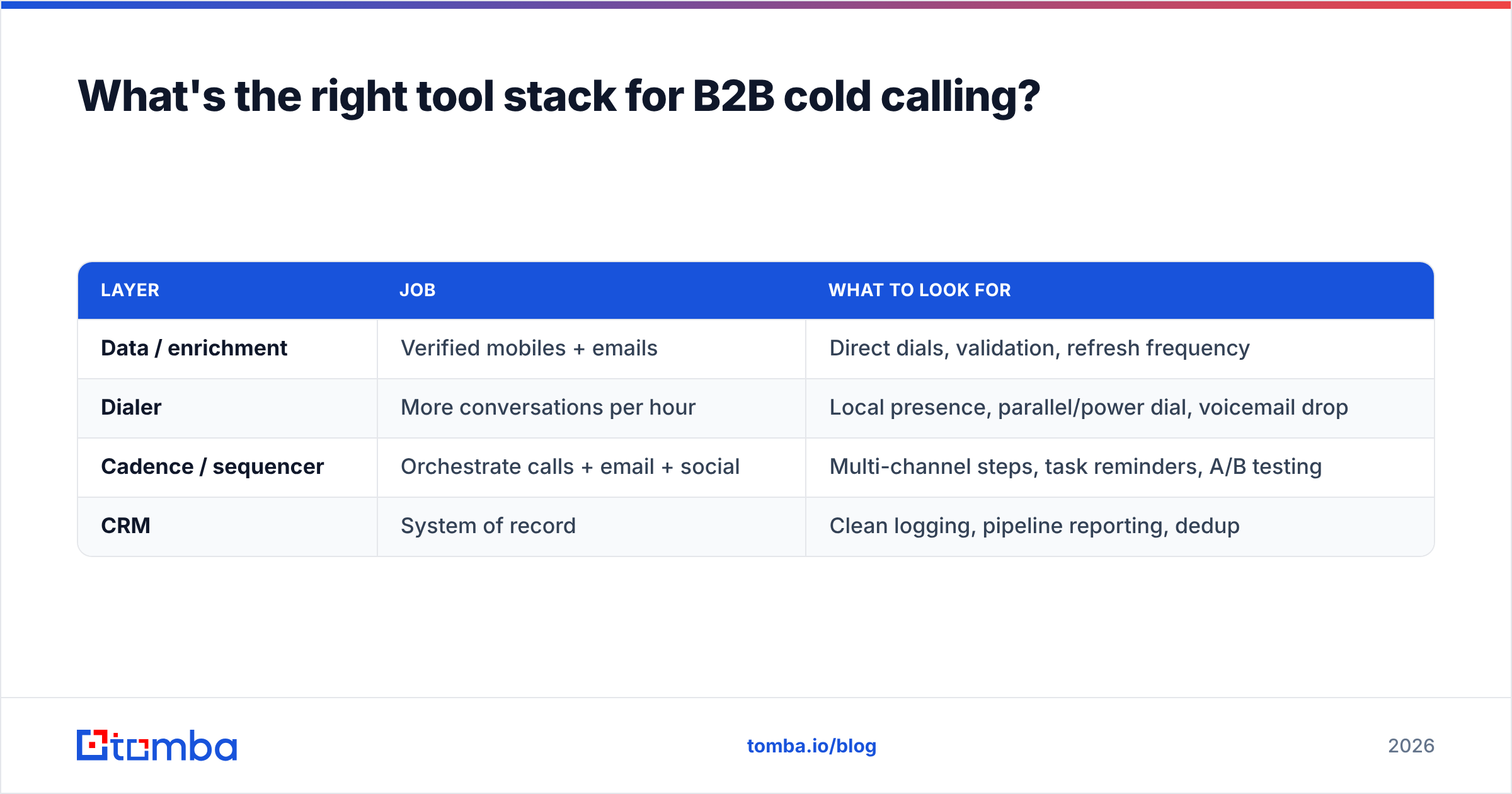Select the CRM row label
The height and width of the screenshot is (794, 1512).
(125, 526)
